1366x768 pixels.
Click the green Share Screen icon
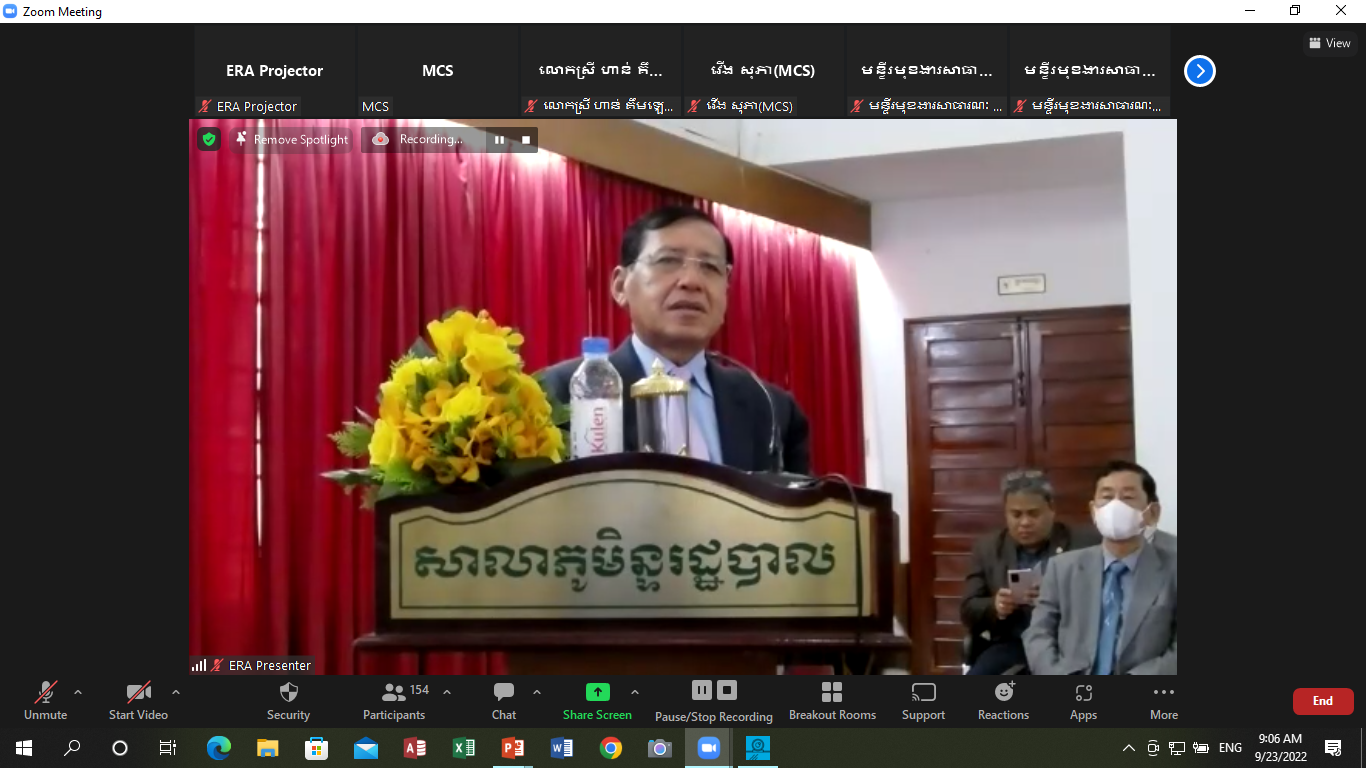pyautogui.click(x=597, y=692)
